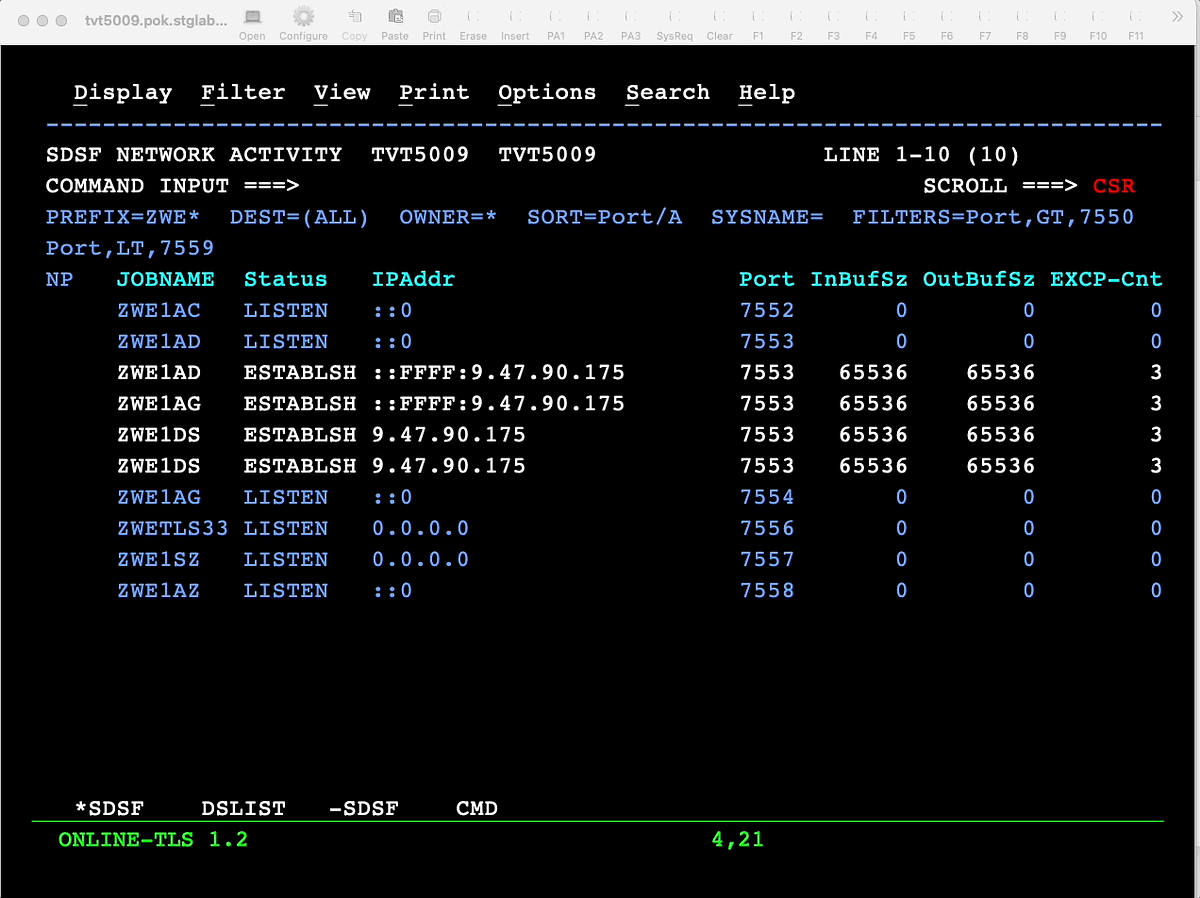Click the Open toolbar icon

point(252,17)
